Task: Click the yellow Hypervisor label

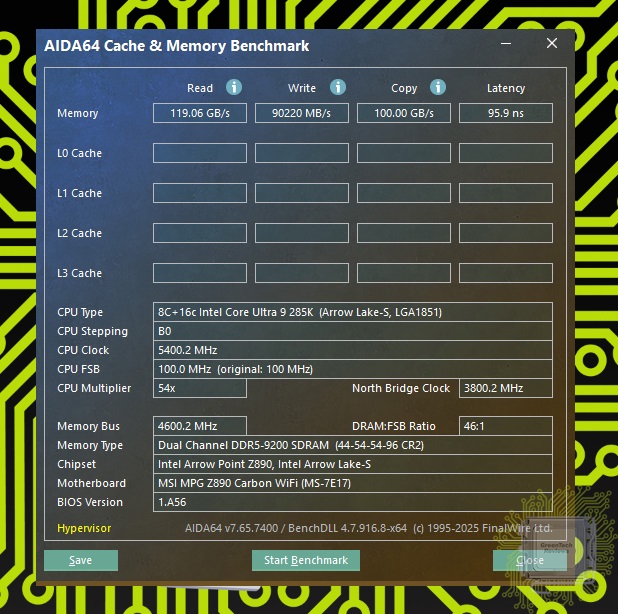Action: pyautogui.click(x=84, y=528)
